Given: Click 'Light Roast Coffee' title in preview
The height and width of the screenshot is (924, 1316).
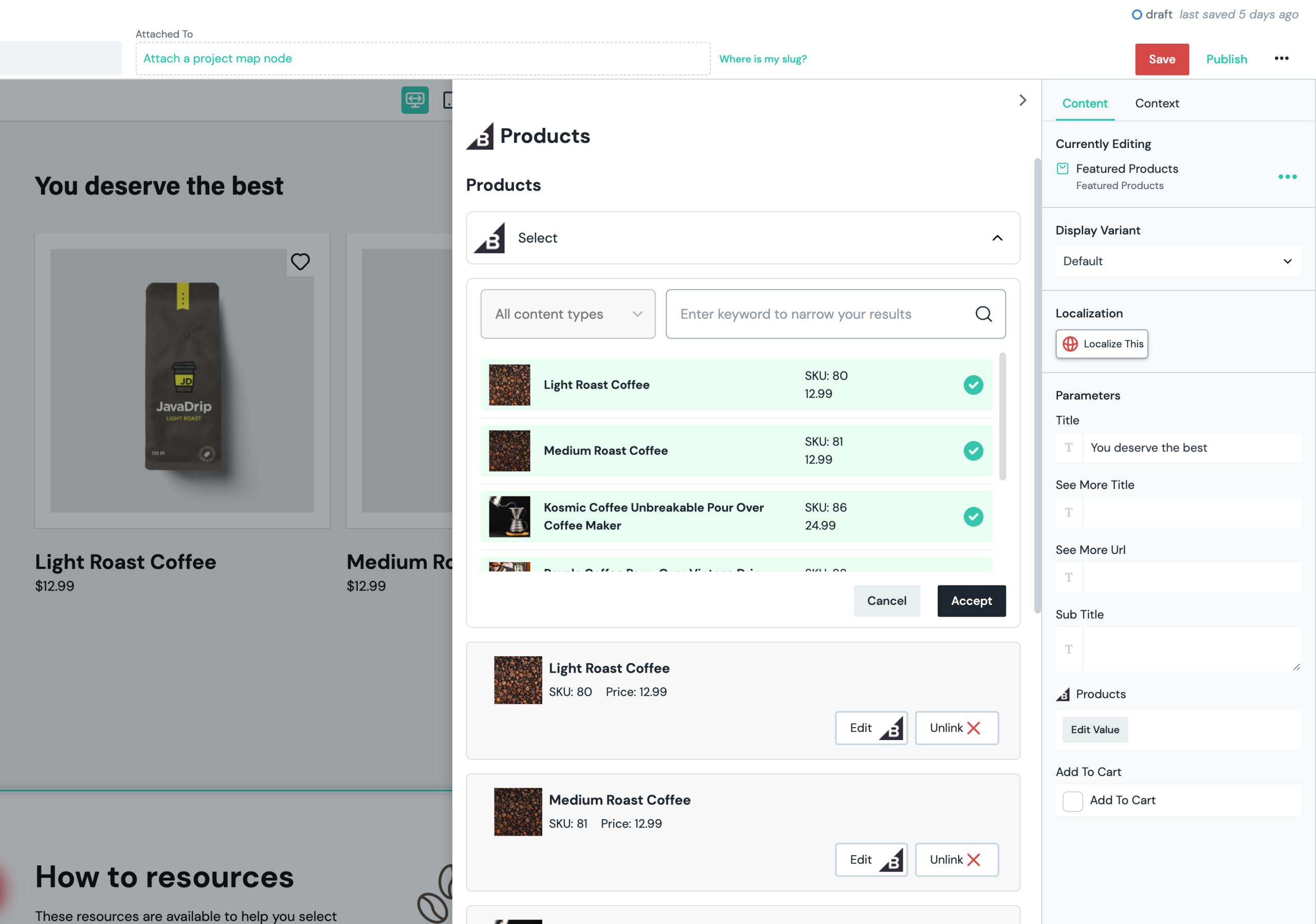Looking at the screenshot, I should click(125, 562).
